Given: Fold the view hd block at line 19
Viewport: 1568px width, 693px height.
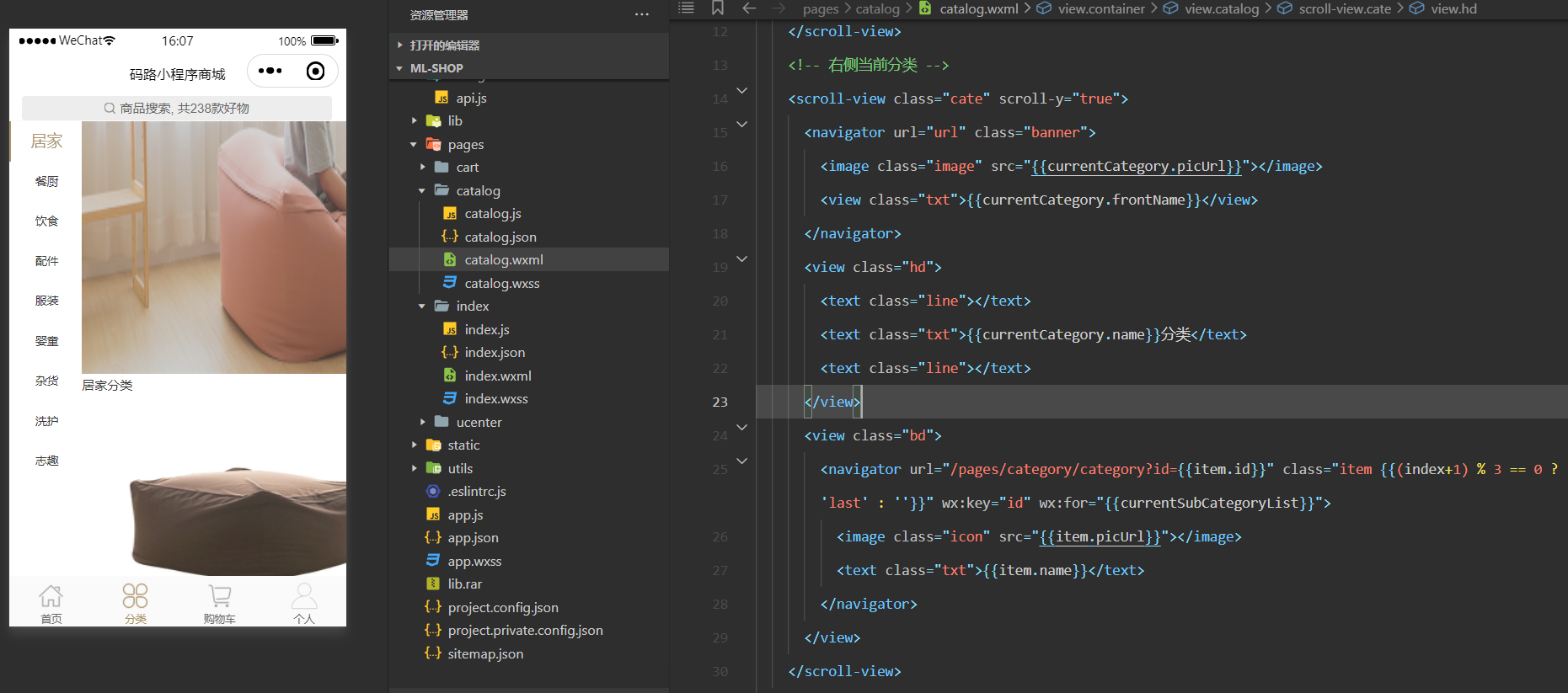Looking at the screenshot, I should (x=741, y=259).
